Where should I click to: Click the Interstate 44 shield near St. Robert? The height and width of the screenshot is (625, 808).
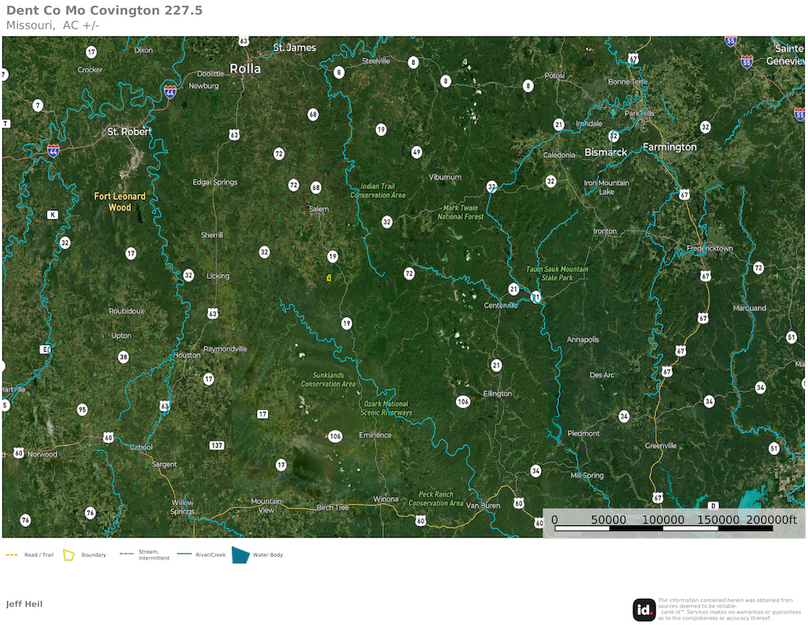(52, 150)
